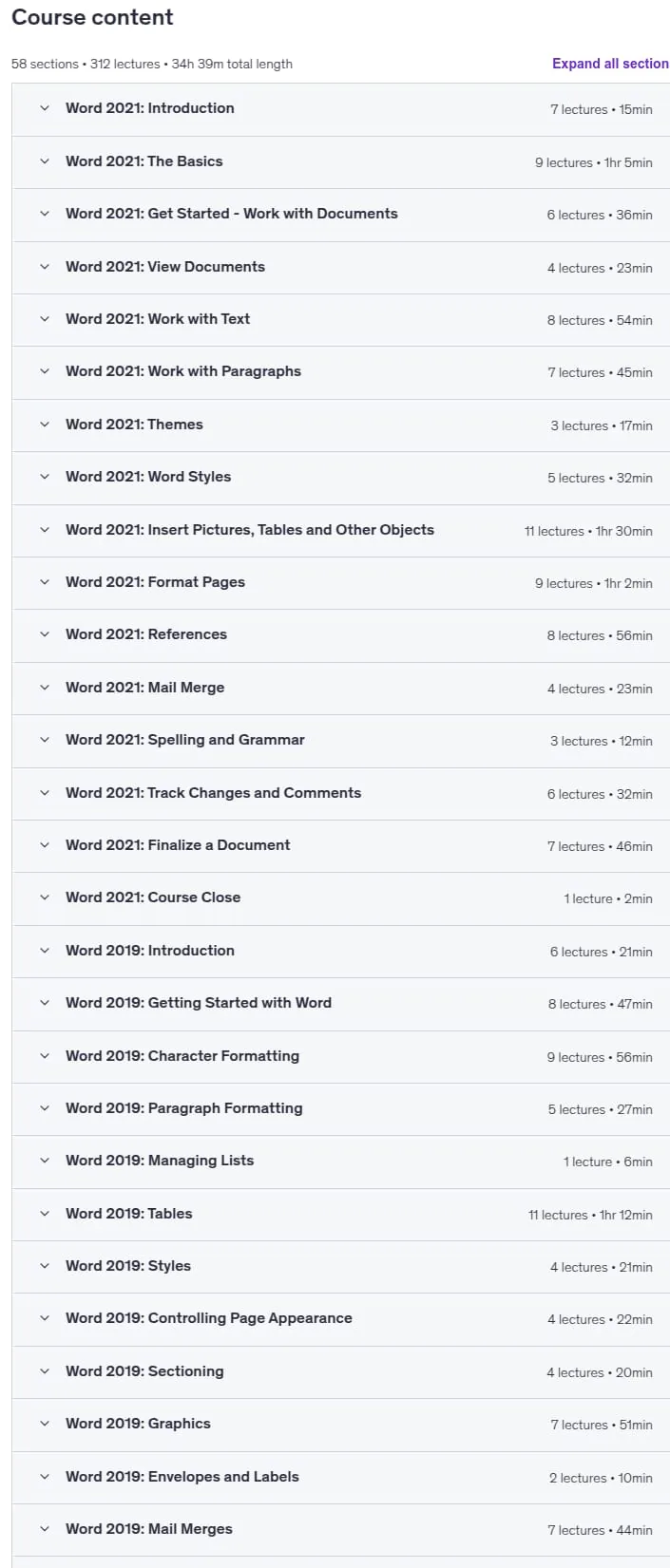
Task: Expand Word 2021: Format Pages chevron
Action: (44, 582)
